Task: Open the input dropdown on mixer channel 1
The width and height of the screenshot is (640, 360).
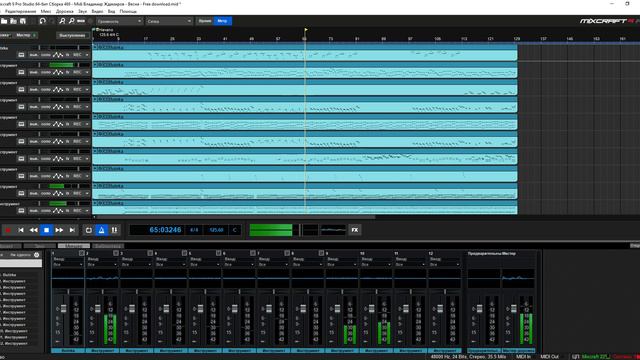Action: click(x=68, y=264)
